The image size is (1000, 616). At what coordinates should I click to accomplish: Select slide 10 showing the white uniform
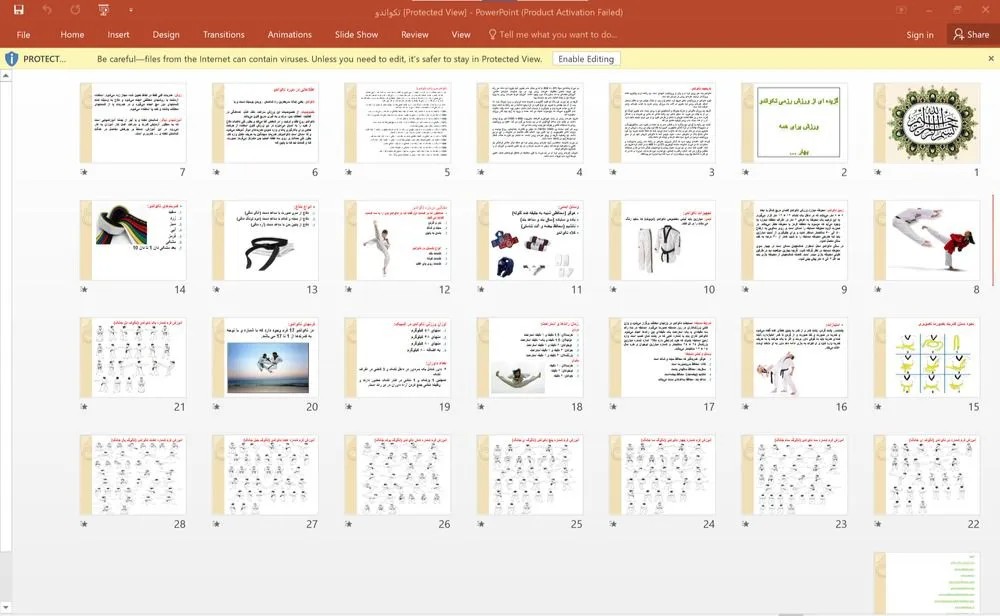tap(662, 240)
